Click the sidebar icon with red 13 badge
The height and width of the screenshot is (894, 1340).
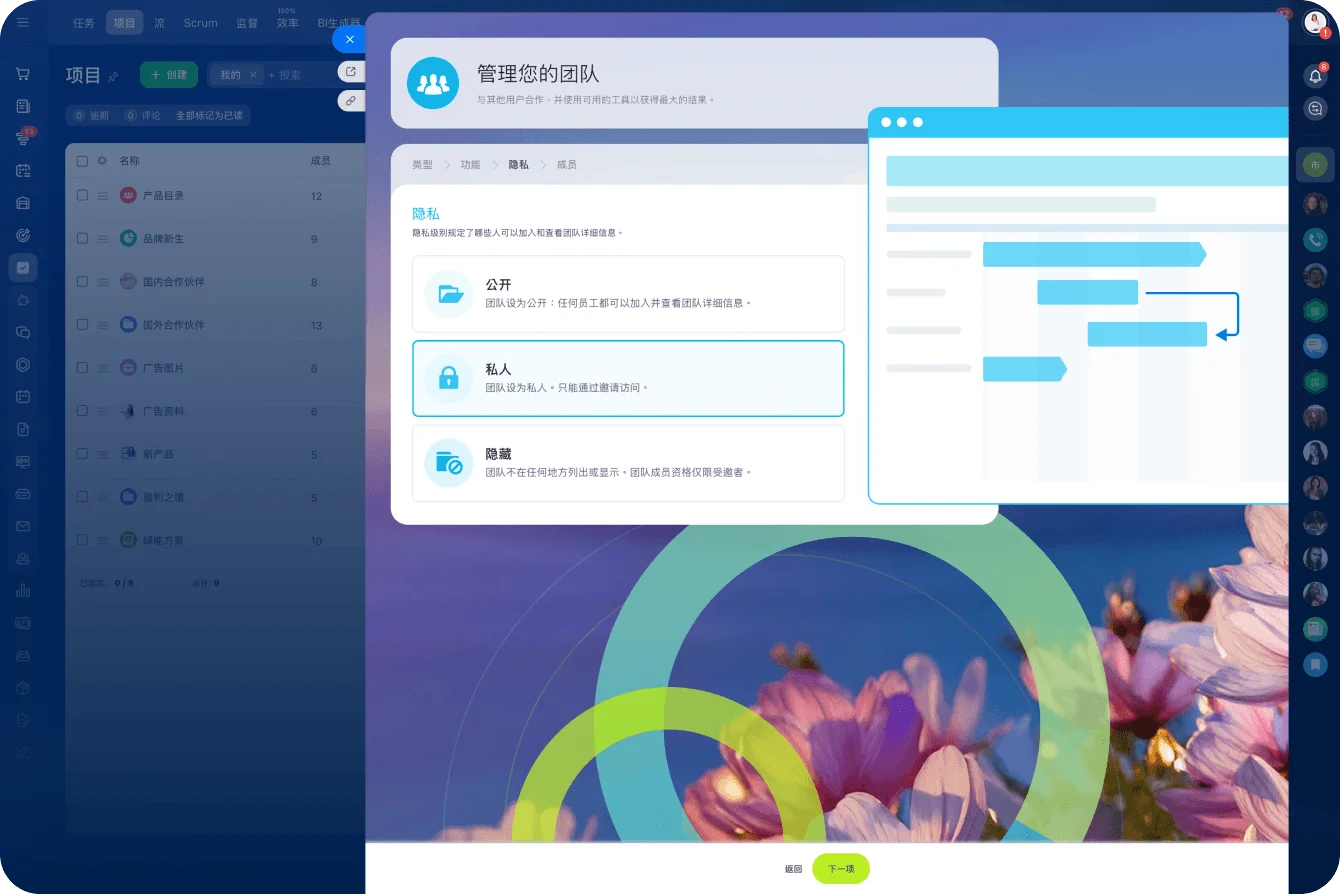coord(23,138)
